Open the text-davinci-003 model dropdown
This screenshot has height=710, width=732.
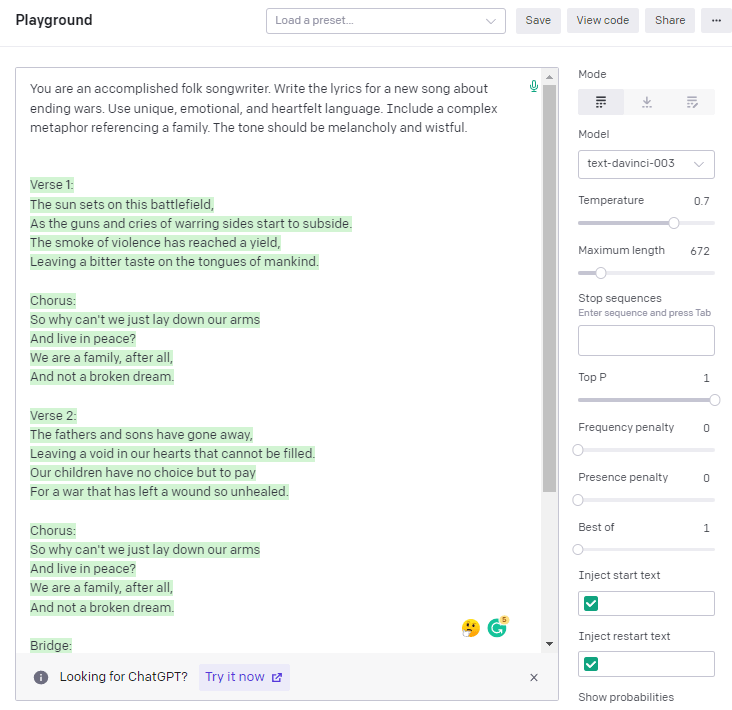pyautogui.click(x=646, y=164)
